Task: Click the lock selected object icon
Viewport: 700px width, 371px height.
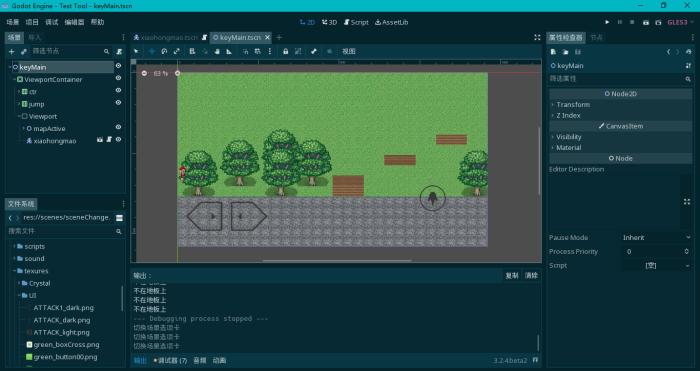Action: 286,51
